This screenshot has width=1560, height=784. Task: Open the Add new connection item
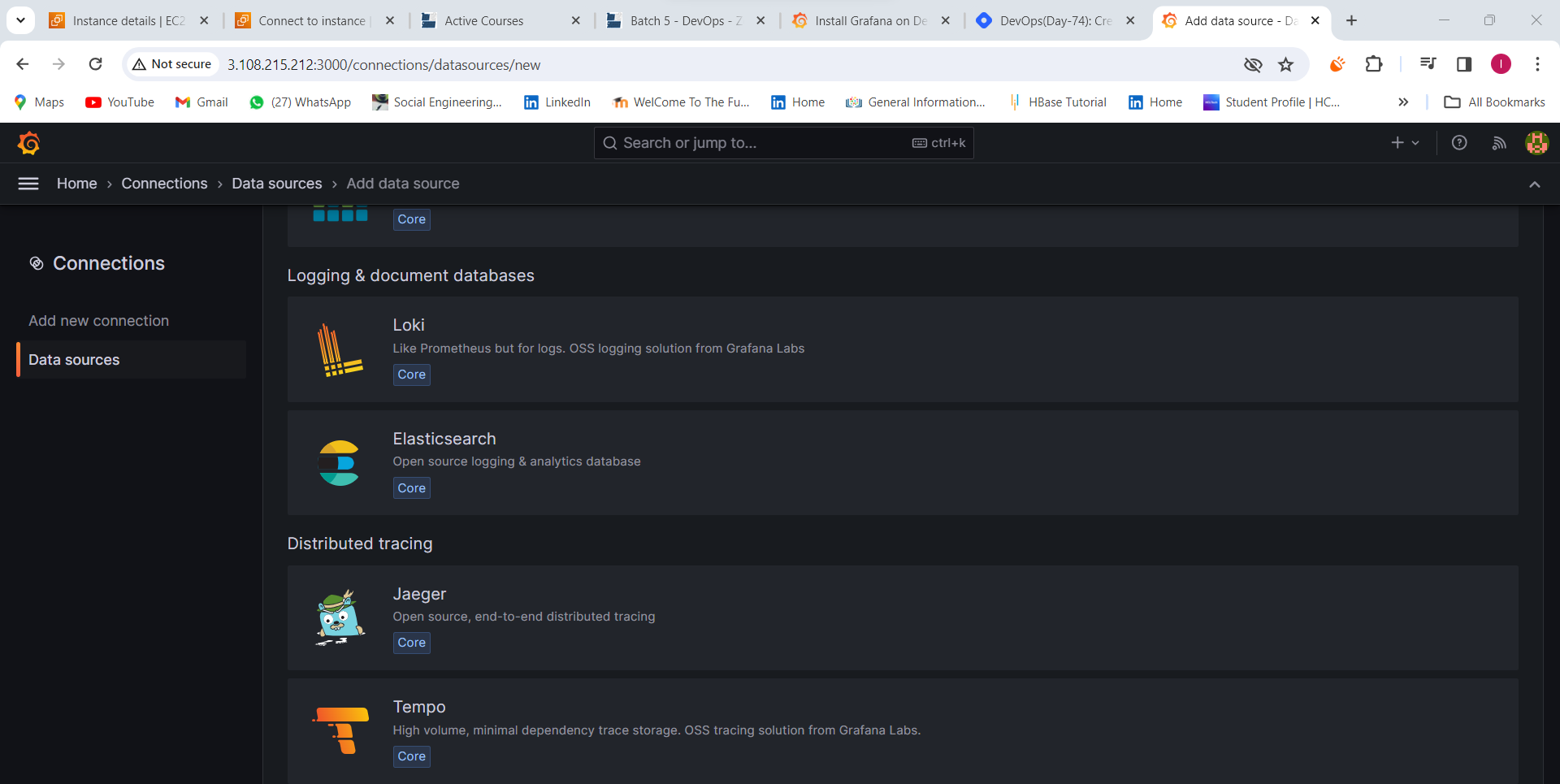99,321
